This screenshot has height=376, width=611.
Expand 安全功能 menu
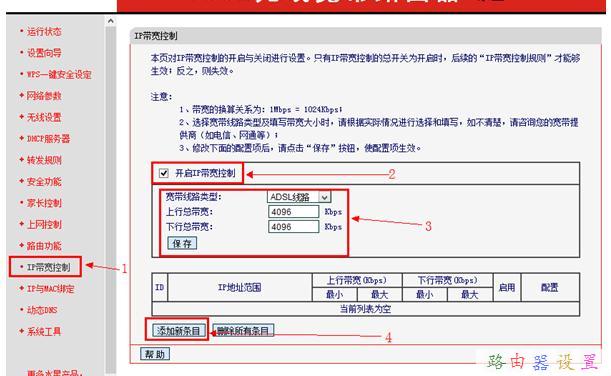pos(44,182)
